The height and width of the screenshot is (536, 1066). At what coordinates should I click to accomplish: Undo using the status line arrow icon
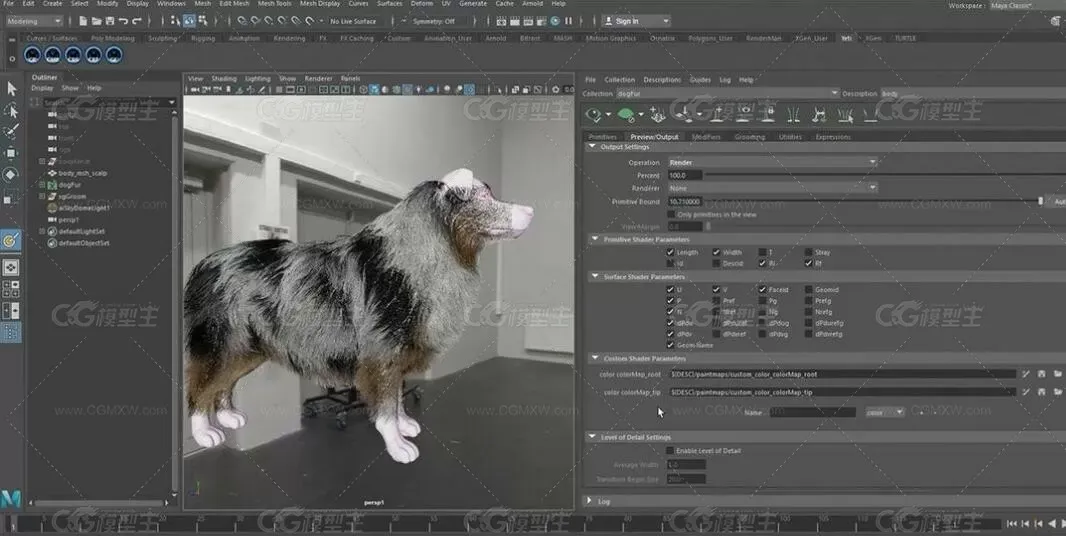click(123, 21)
